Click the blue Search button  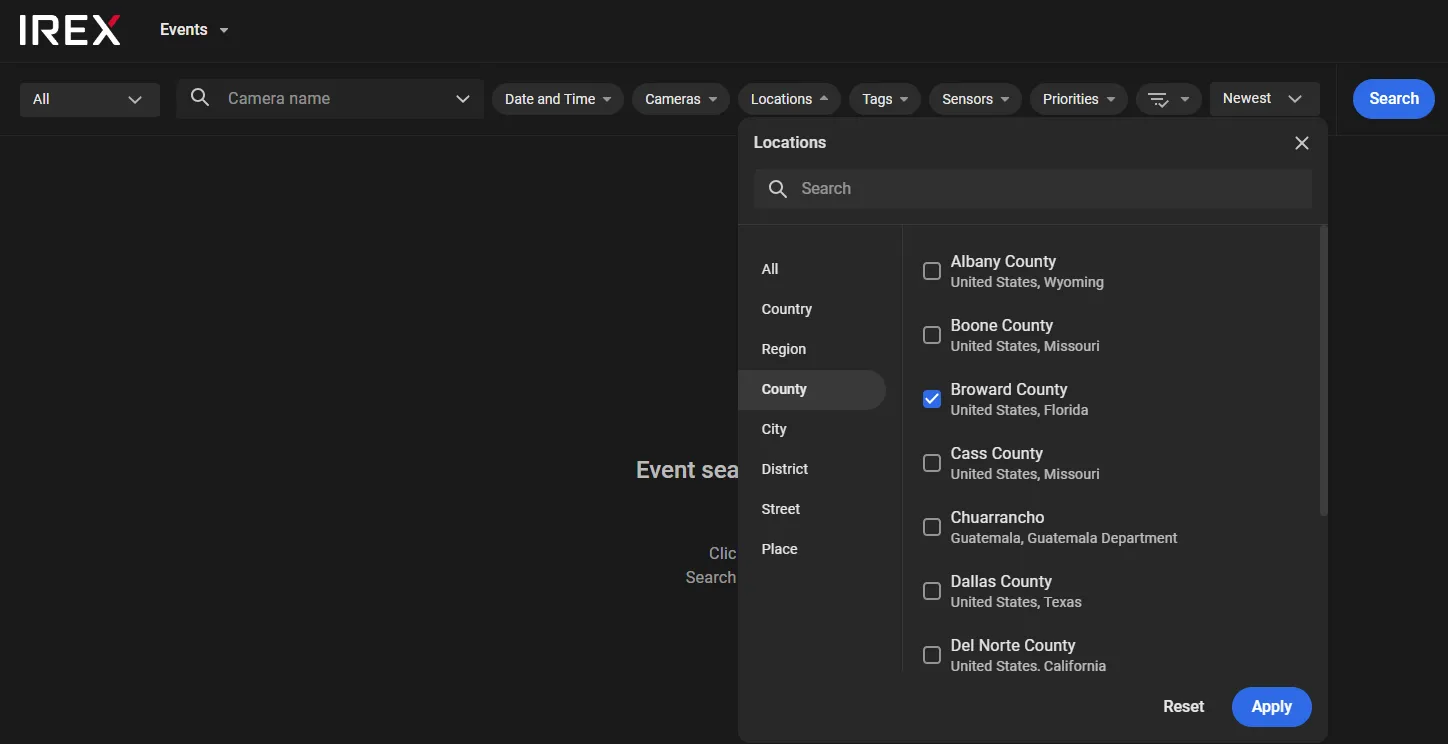[1393, 99]
